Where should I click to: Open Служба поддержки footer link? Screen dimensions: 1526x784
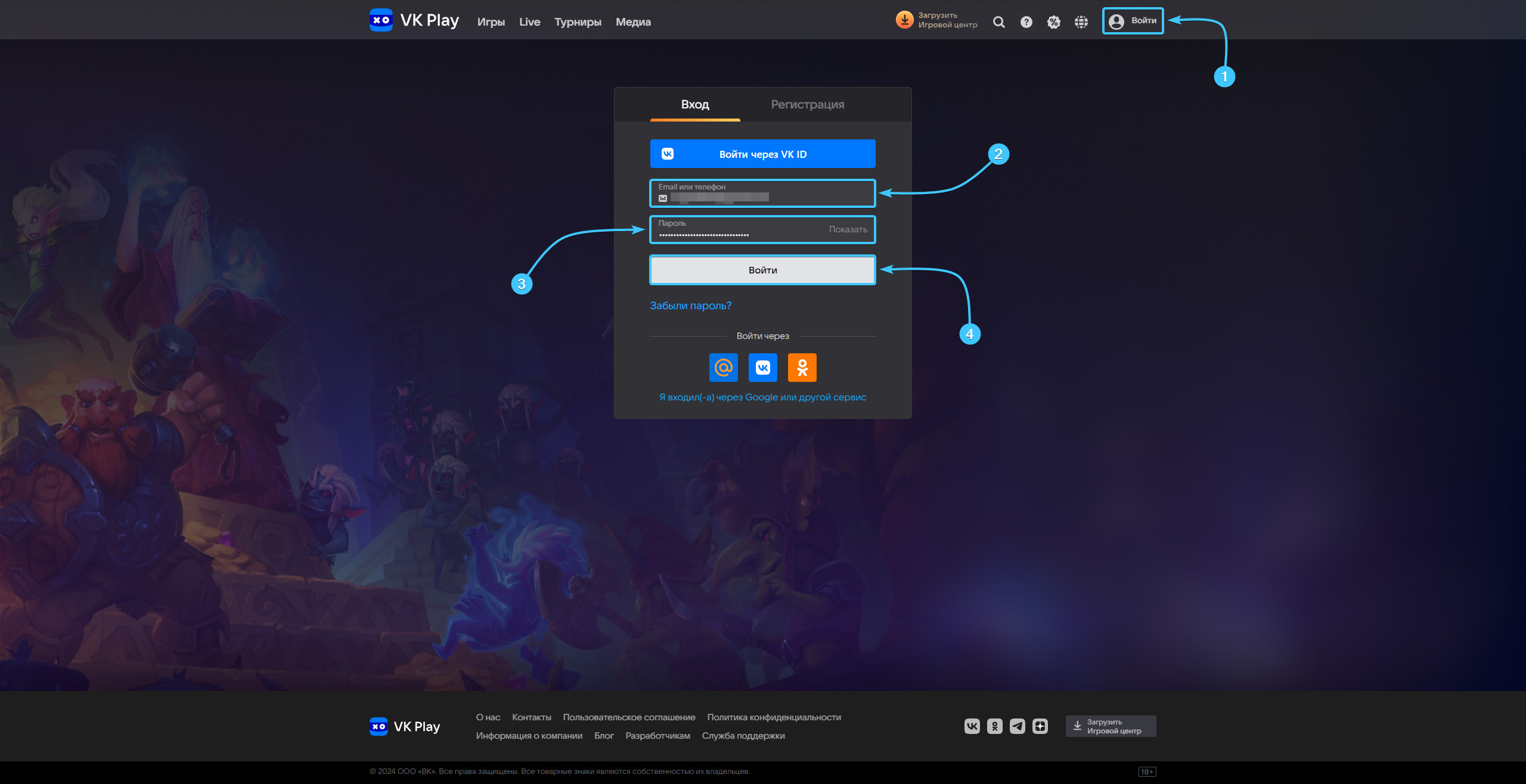[x=743, y=736]
